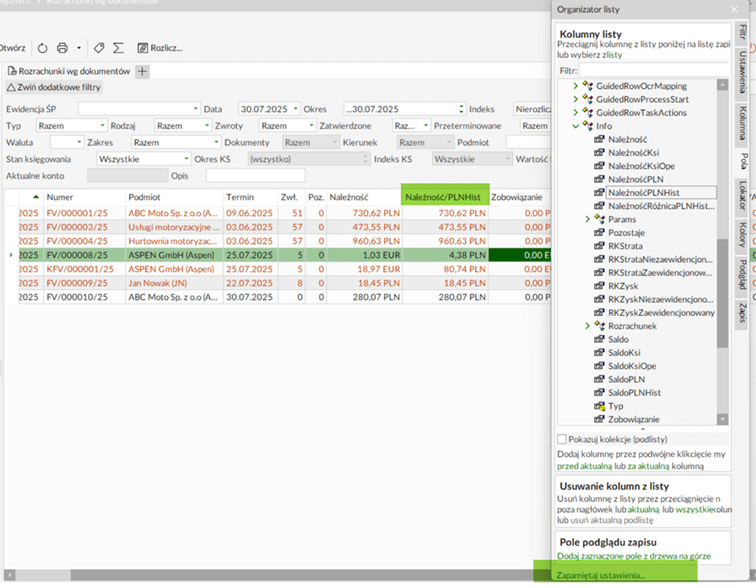Open the Stan księgowania dropdown
Image resolution: width=756 pixels, height=588 pixels.
185,159
